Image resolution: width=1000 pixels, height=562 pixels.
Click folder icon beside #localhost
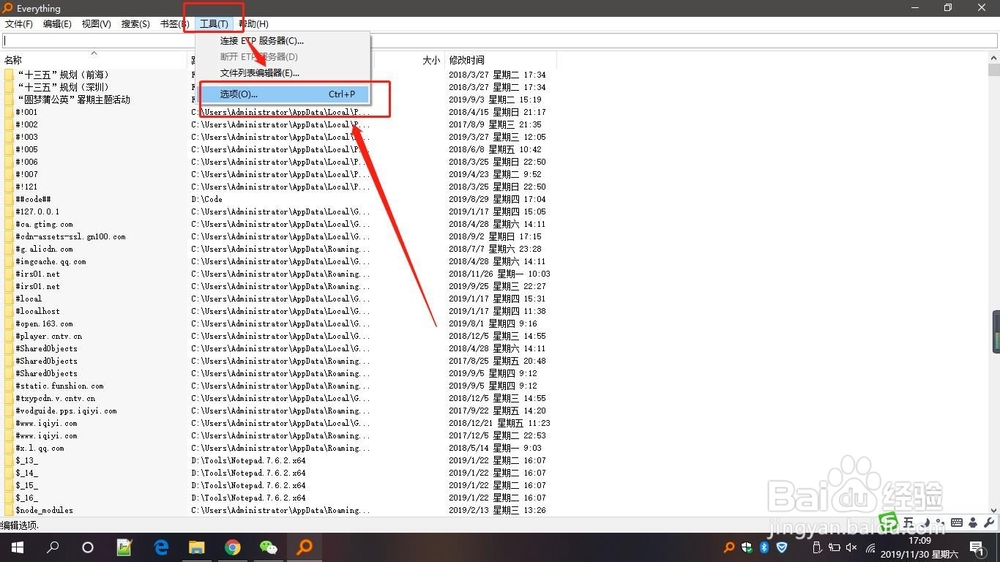click(x=8, y=311)
